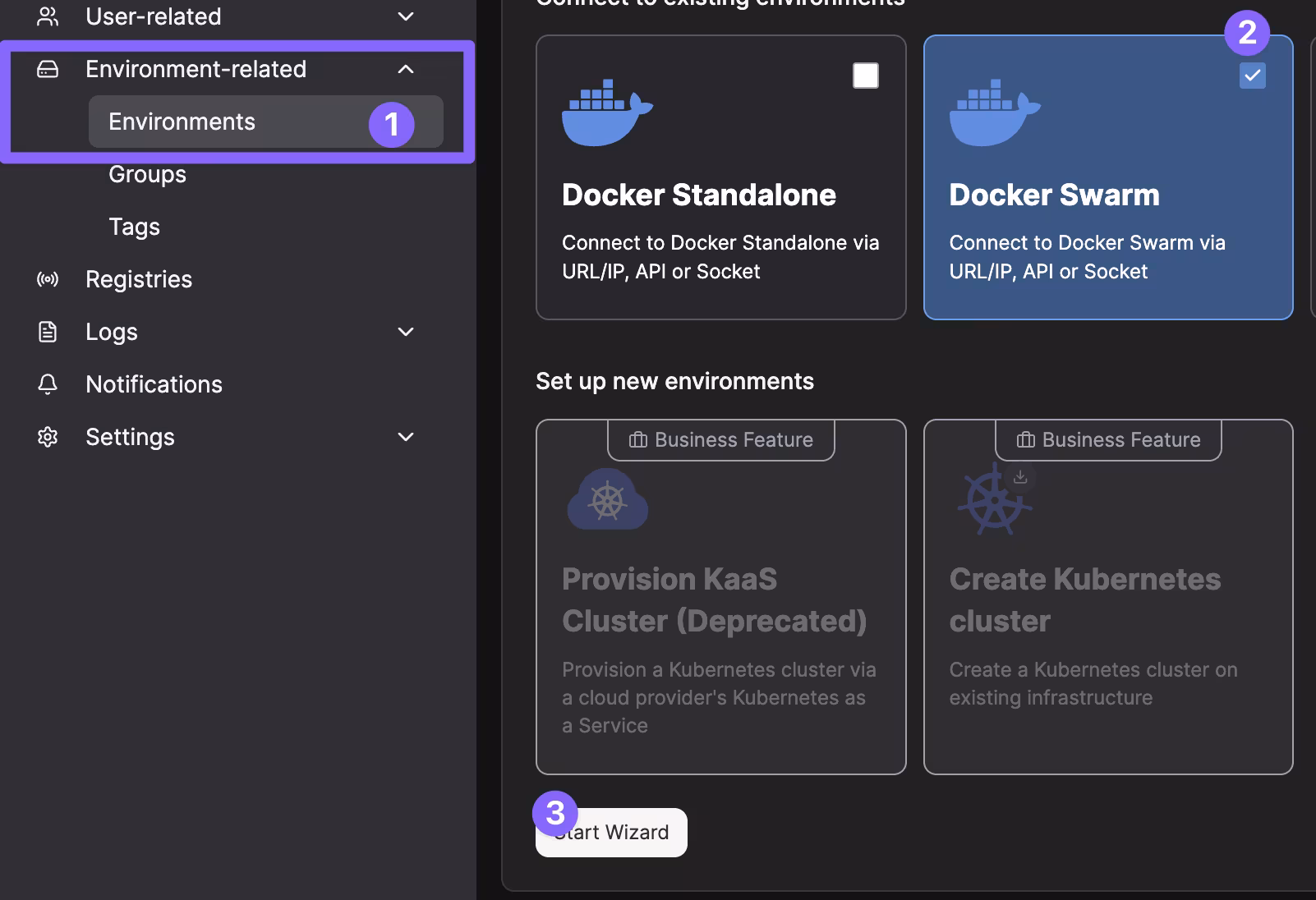Image resolution: width=1316 pixels, height=900 pixels.
Task: Open the Tags sidebar item
Action: [135, 227]
